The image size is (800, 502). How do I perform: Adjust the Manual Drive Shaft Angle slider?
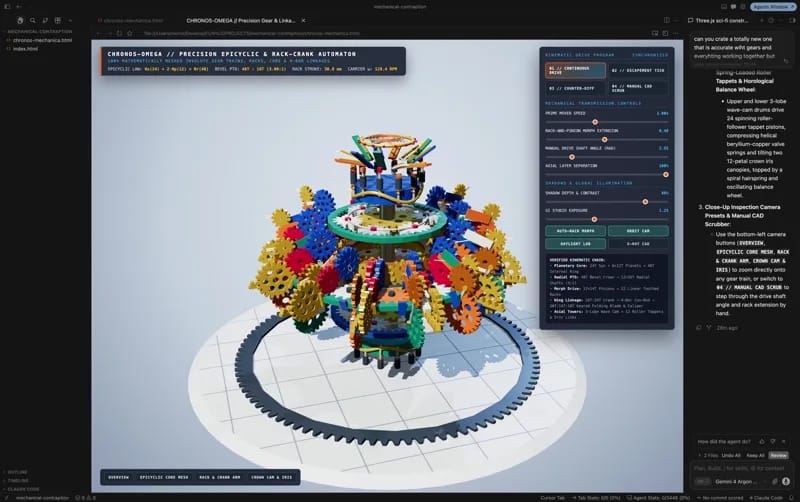click(607, 157)
